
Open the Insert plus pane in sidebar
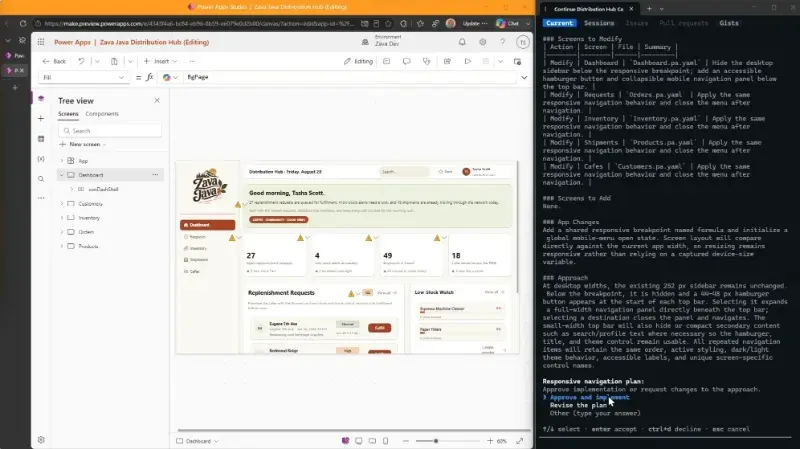coord(41,118)
